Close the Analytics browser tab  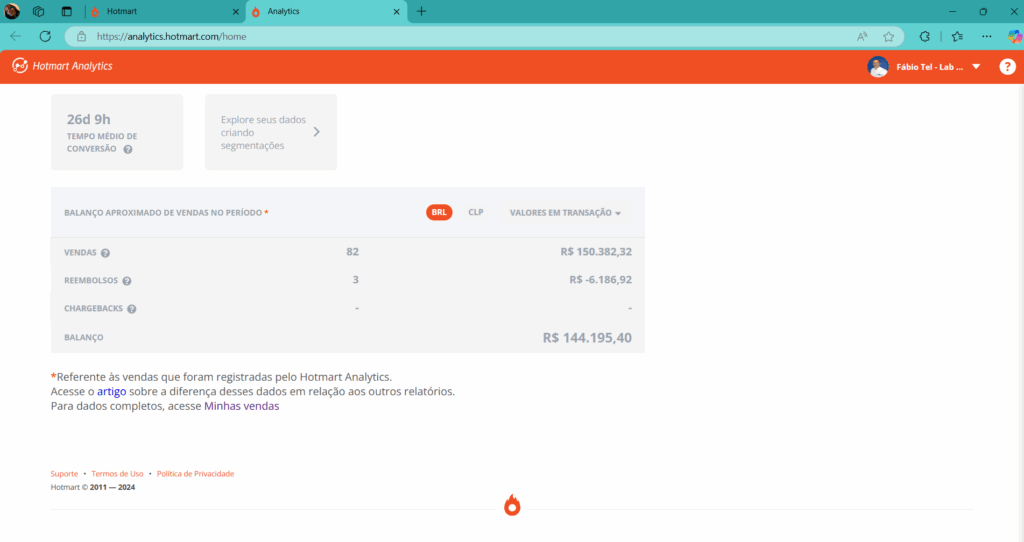coord(396,12)
